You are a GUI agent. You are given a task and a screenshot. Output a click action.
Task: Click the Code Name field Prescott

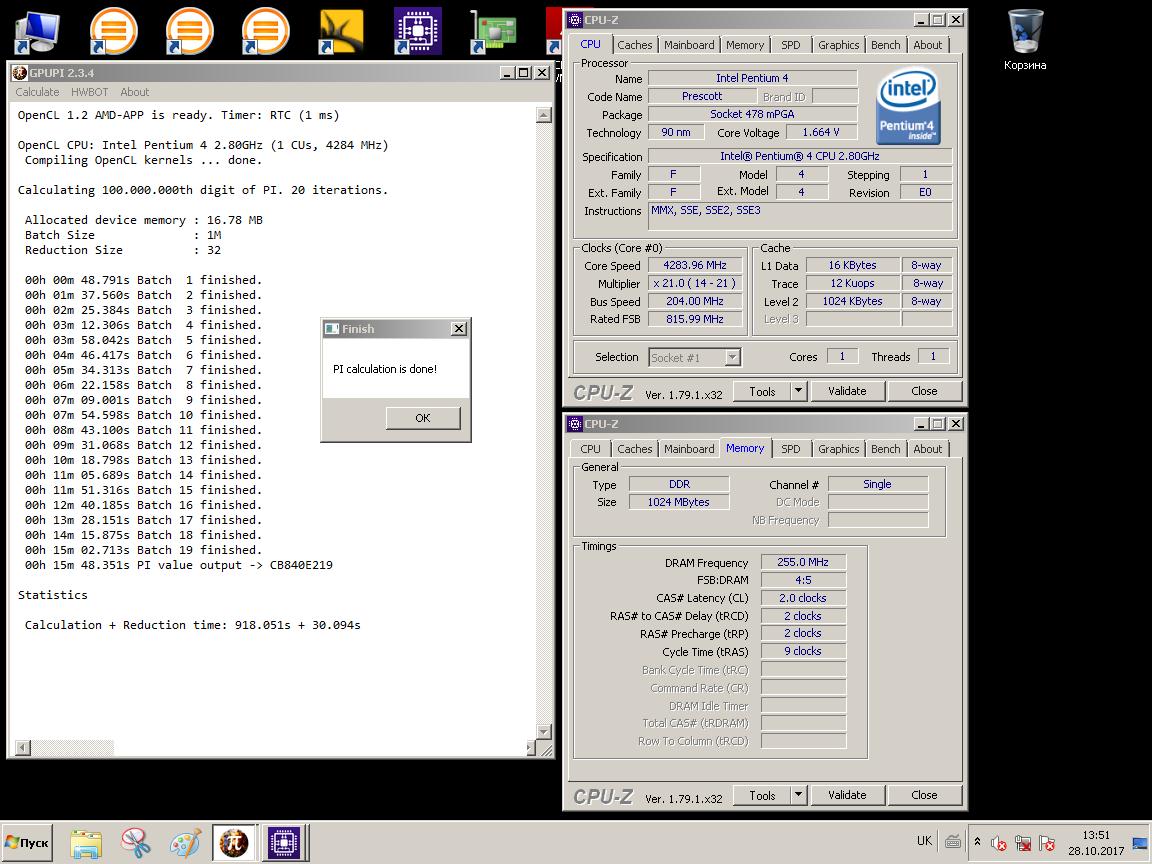(702, 96)
